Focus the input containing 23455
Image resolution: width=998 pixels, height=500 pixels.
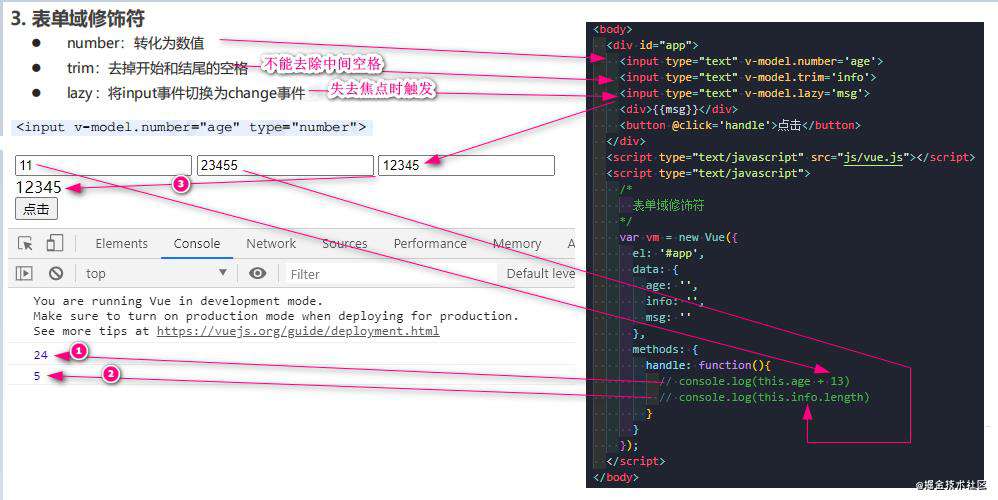pyautogui.click(x=285, y=165)
